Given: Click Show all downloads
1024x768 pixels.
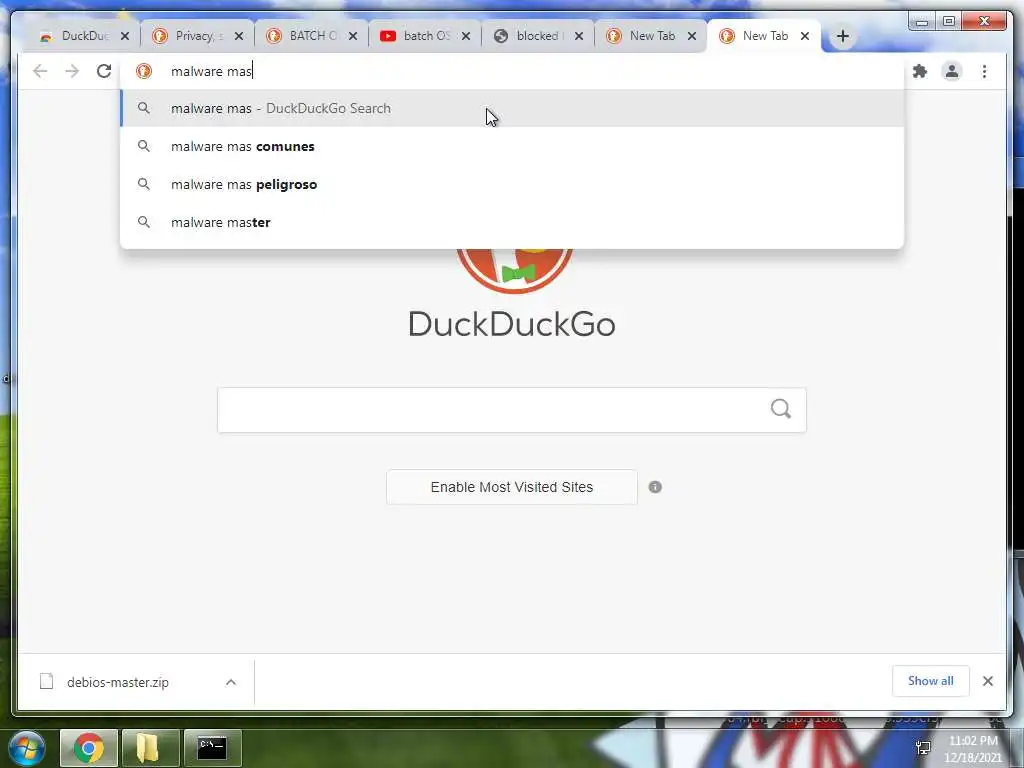Looking at the screenshot, I should coord(931,681).
